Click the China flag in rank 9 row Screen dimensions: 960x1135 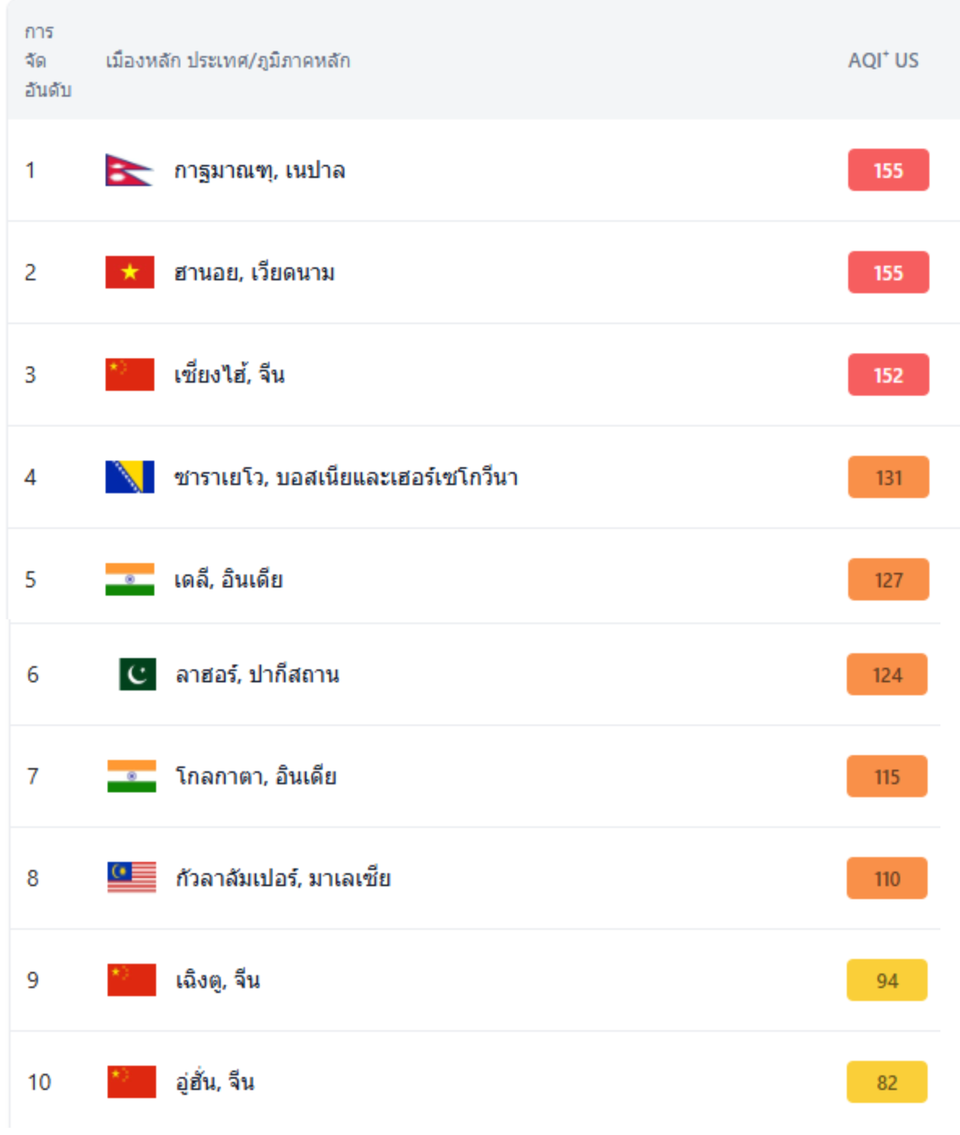(132, 981)
